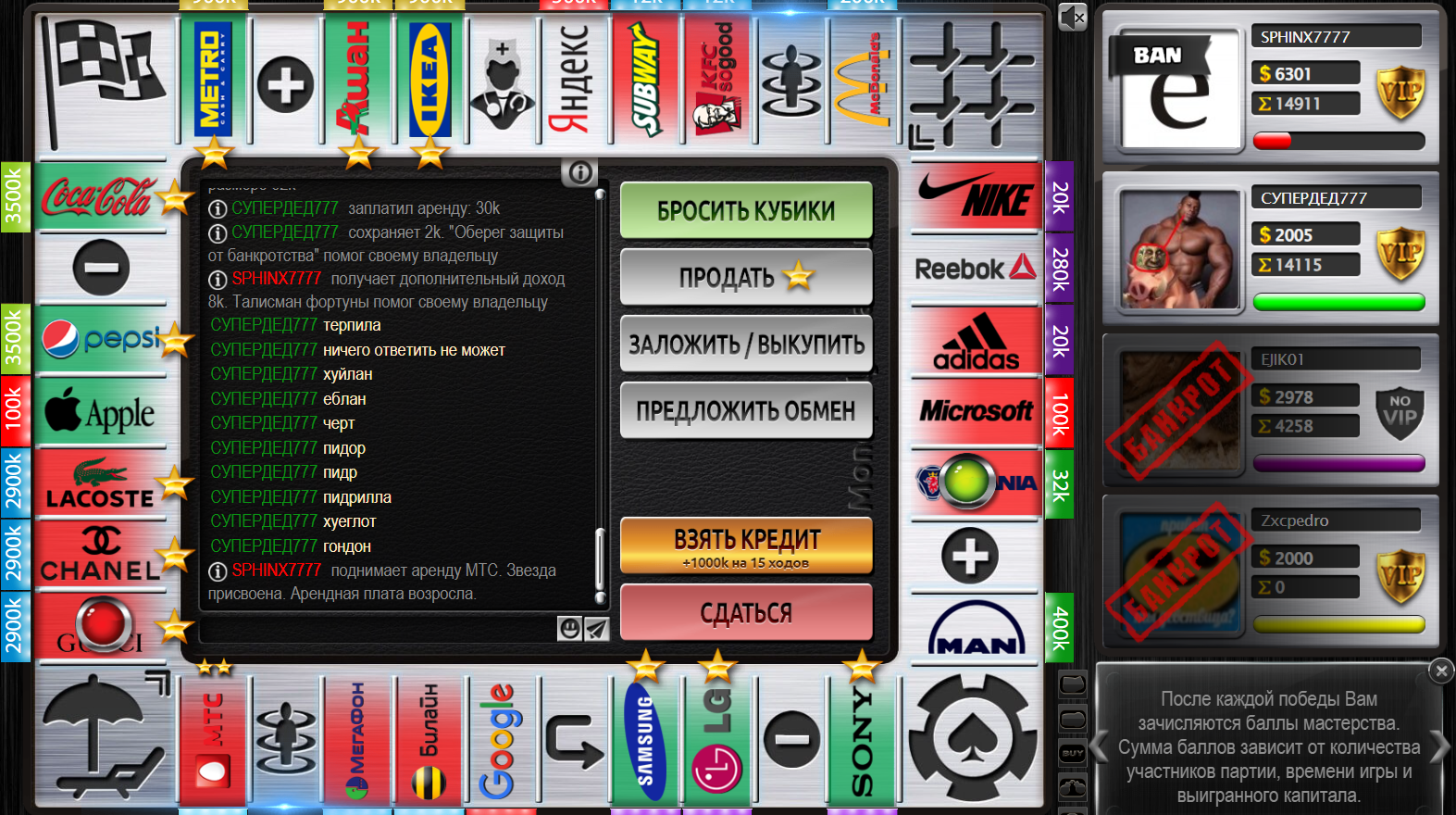This screenshot has height=815, width=1456.
Task: Select the Microsoft board cell
Action: click(x=976, y=411)
